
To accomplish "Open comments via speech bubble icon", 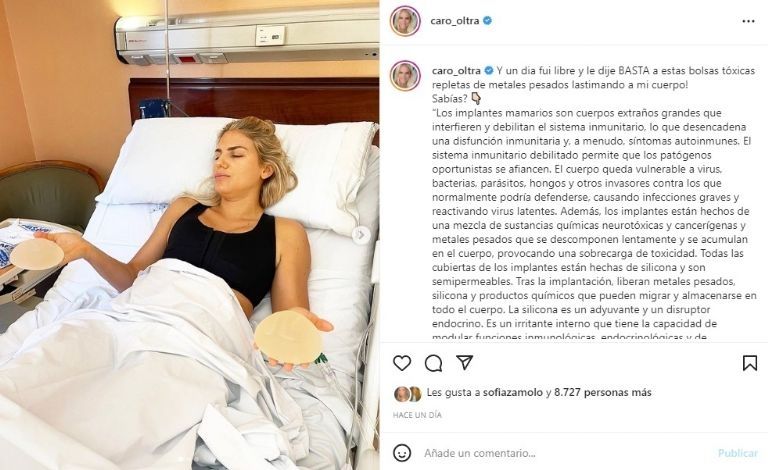I will pos(433,363).
